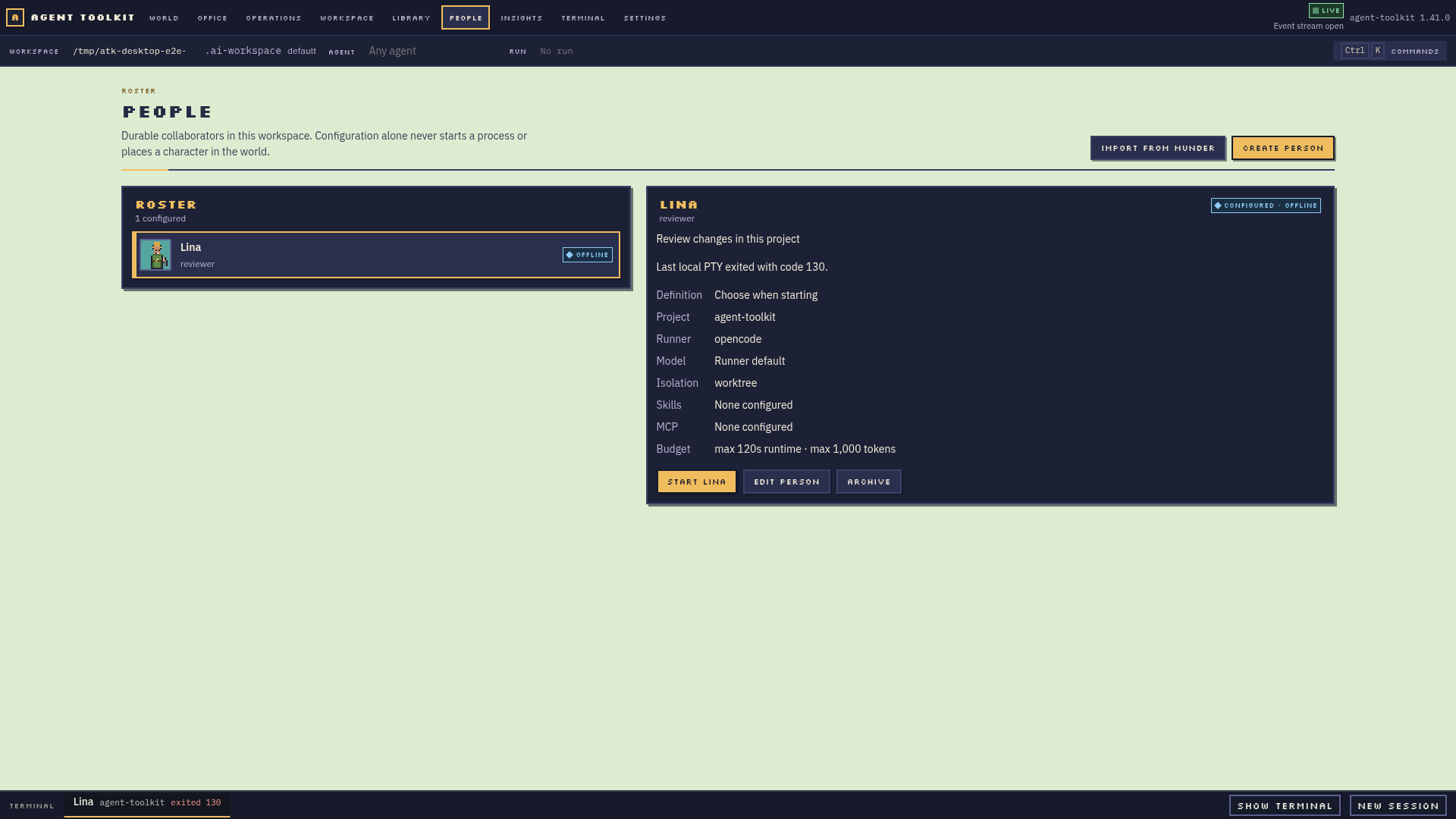This screenshot has width=1456, height=819.
Task: Open the Settings tab
Action: click(x=645, y=17)
